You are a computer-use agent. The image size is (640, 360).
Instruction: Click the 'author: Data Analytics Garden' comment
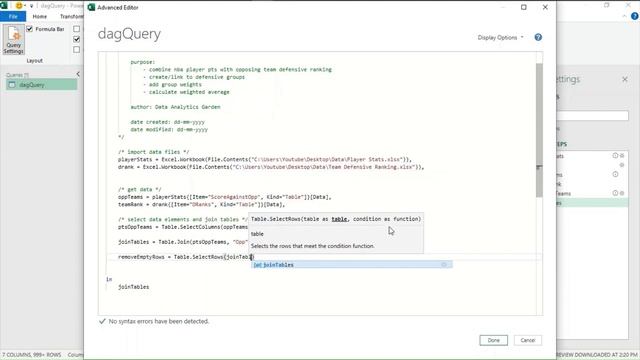click(175, 107)
